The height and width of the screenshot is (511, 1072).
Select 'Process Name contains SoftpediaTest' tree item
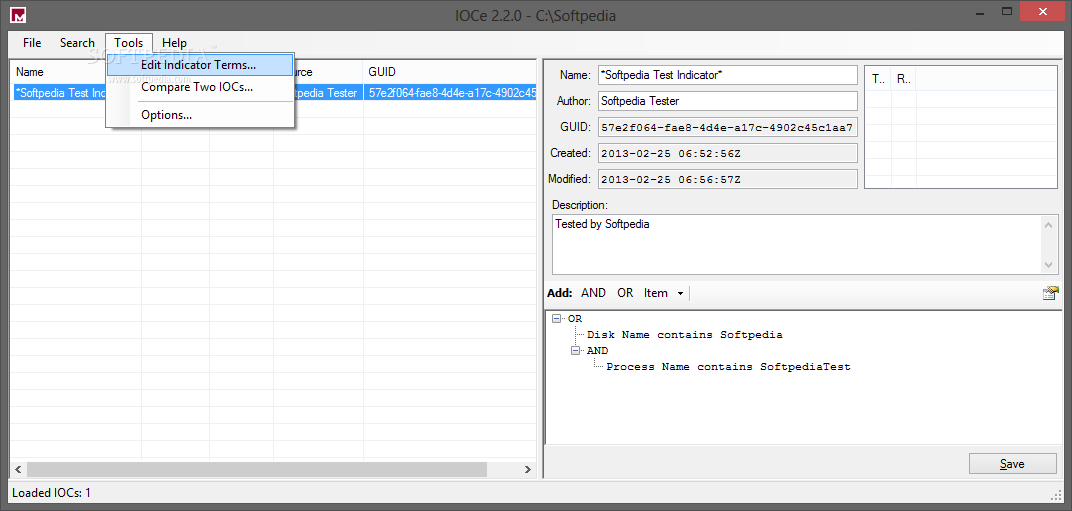click(x=728, y=367)
